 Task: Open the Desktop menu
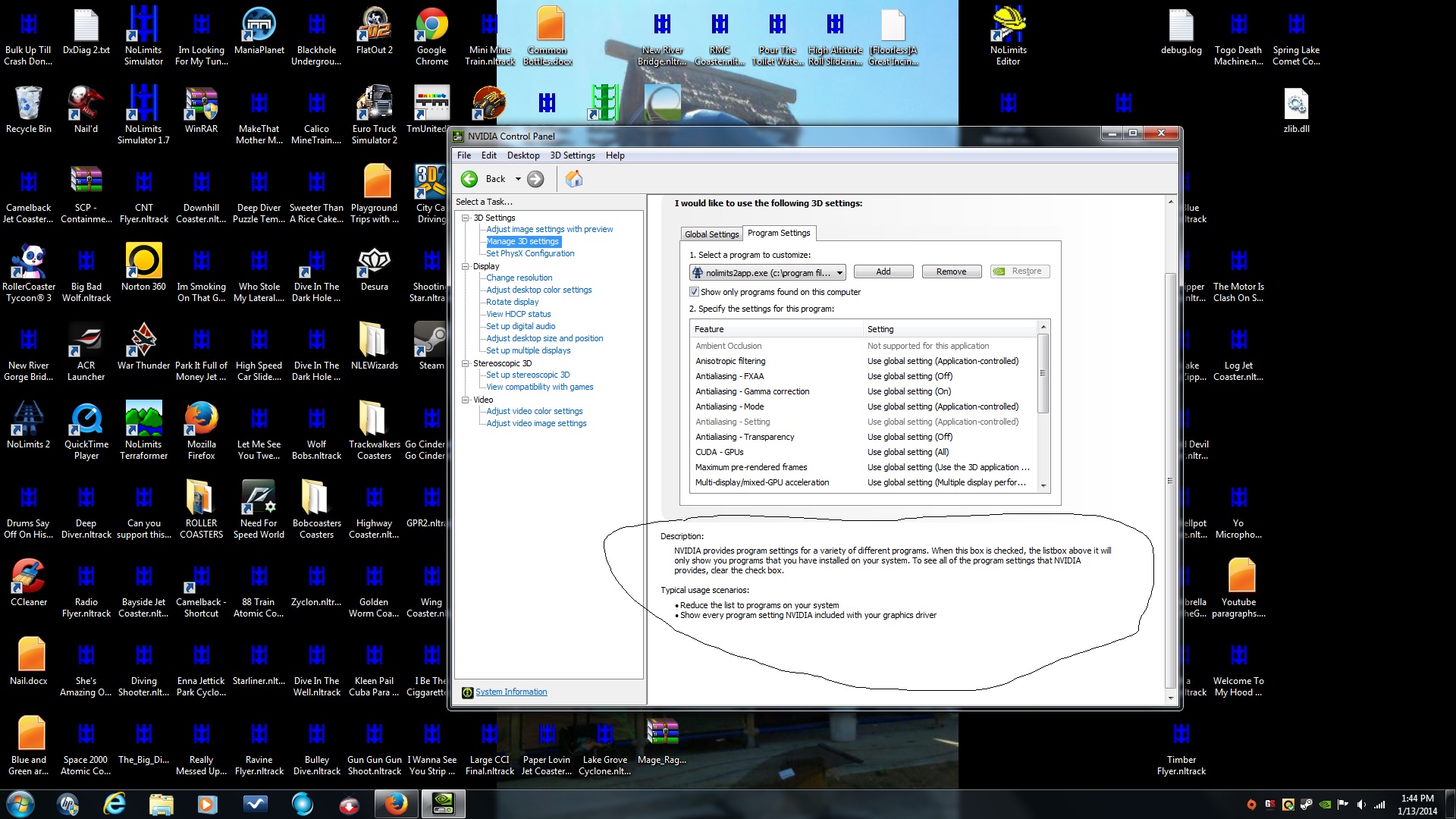523,155
